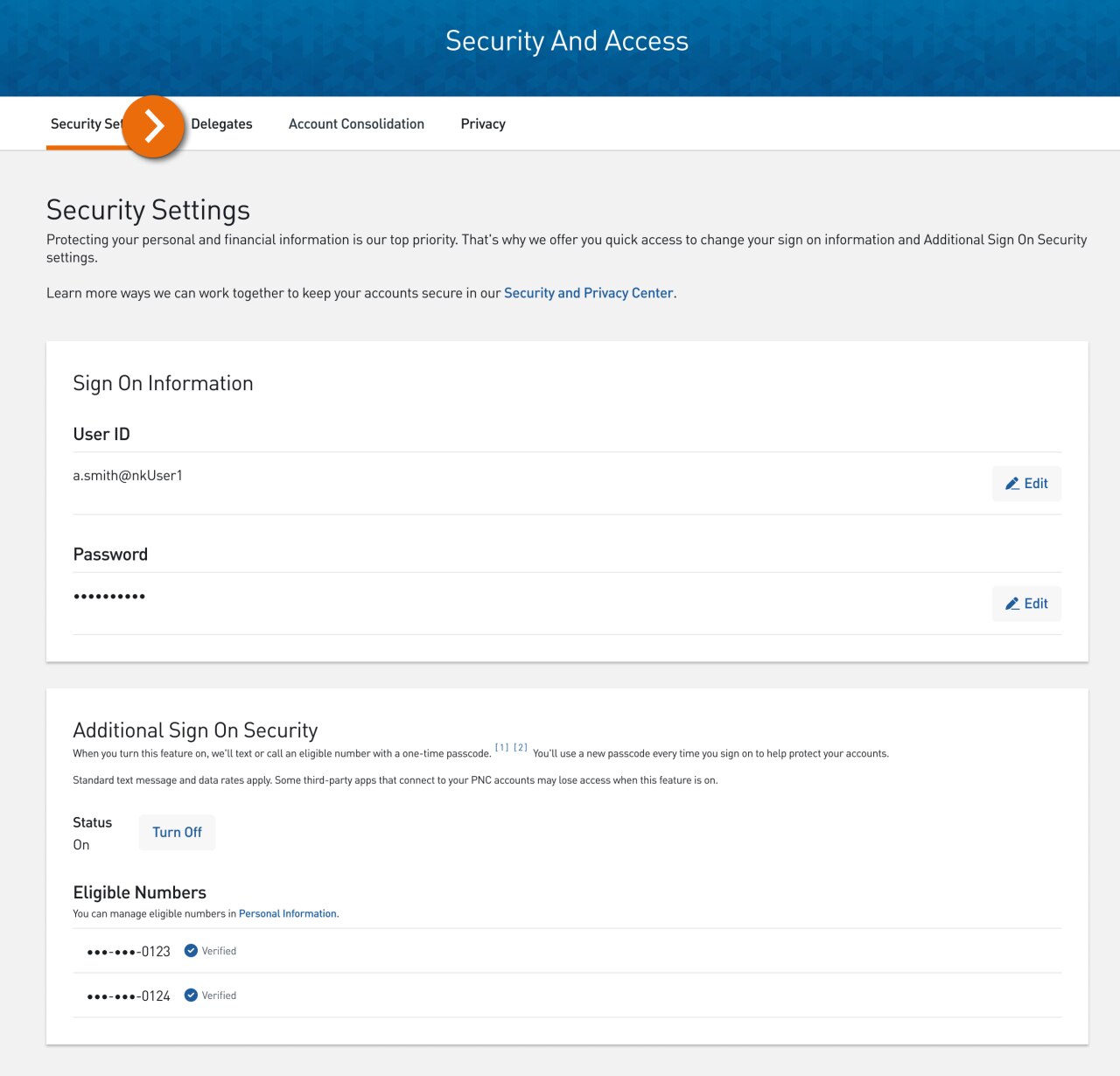
Task: Click the Security And Access page header
Action: coord(567,40)
